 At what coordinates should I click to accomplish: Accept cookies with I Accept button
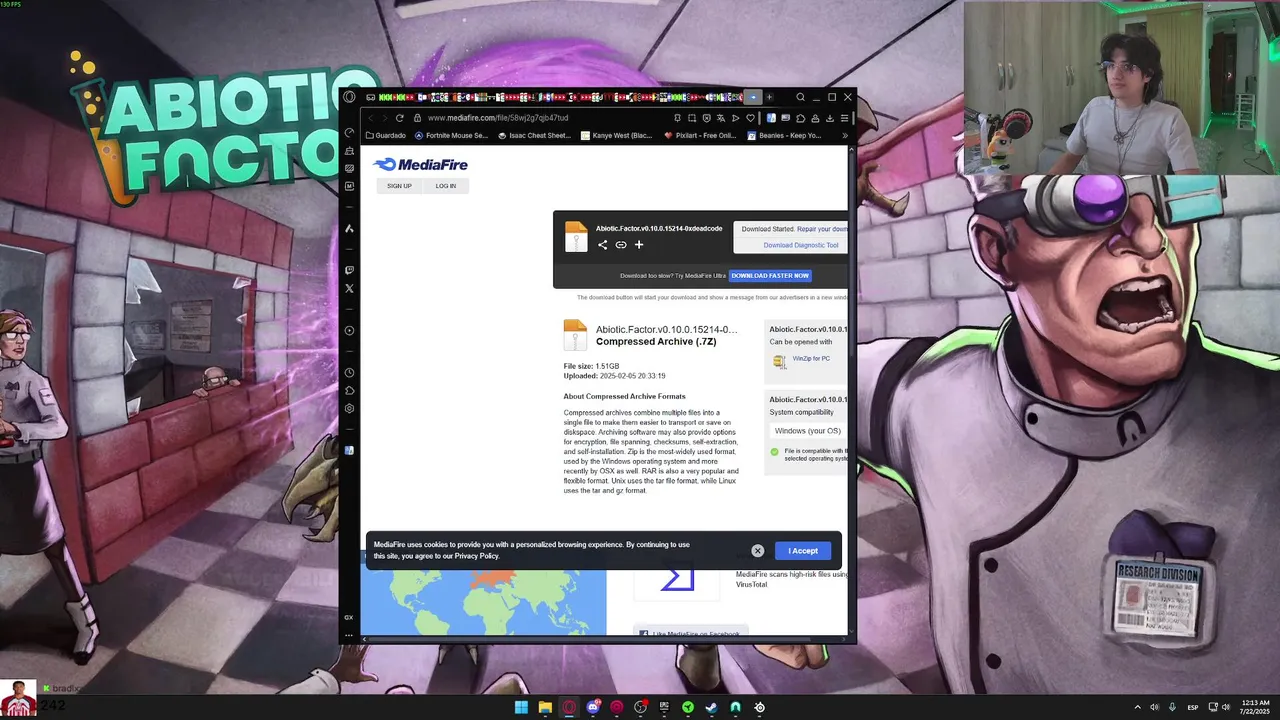coord(803,551)
